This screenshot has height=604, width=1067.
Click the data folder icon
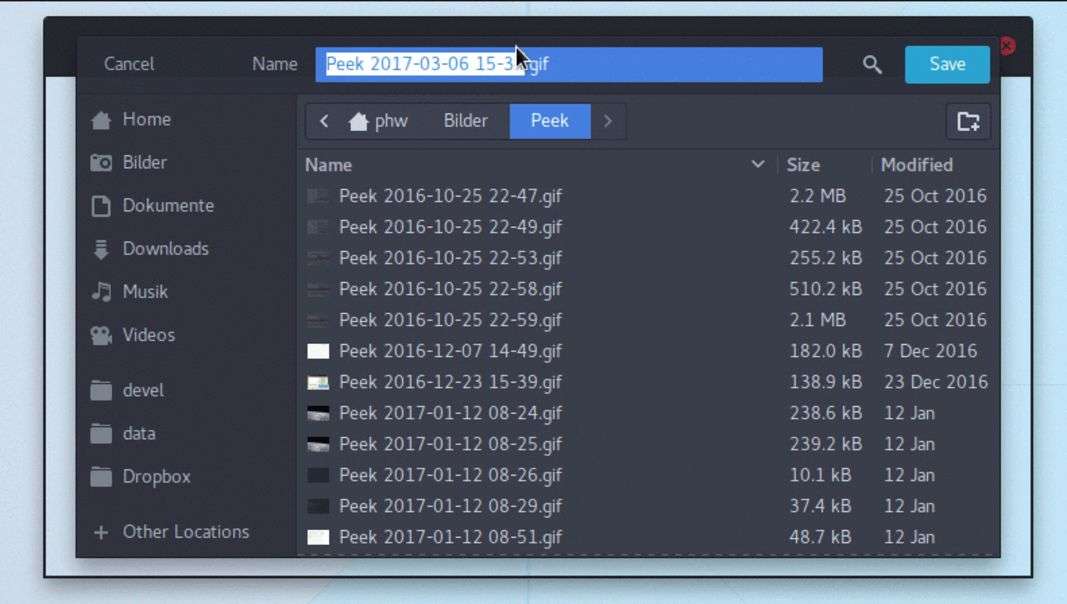(101, 433)
